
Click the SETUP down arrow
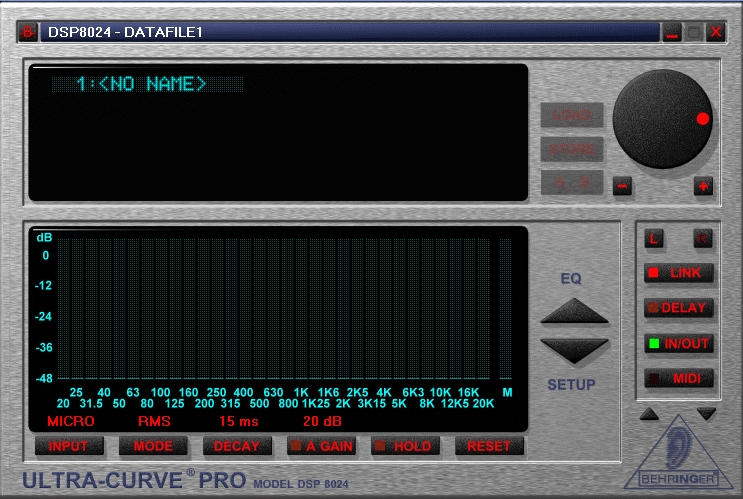point(574,351)
